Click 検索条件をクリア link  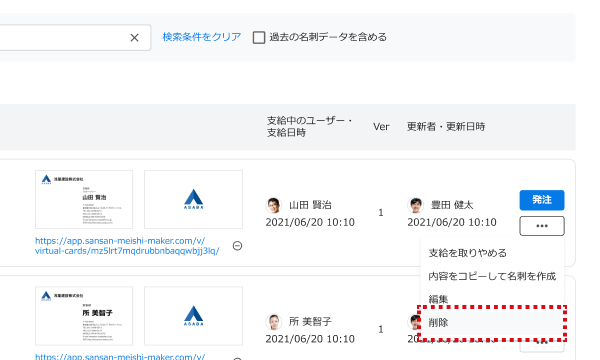click(x=202, y=37)
